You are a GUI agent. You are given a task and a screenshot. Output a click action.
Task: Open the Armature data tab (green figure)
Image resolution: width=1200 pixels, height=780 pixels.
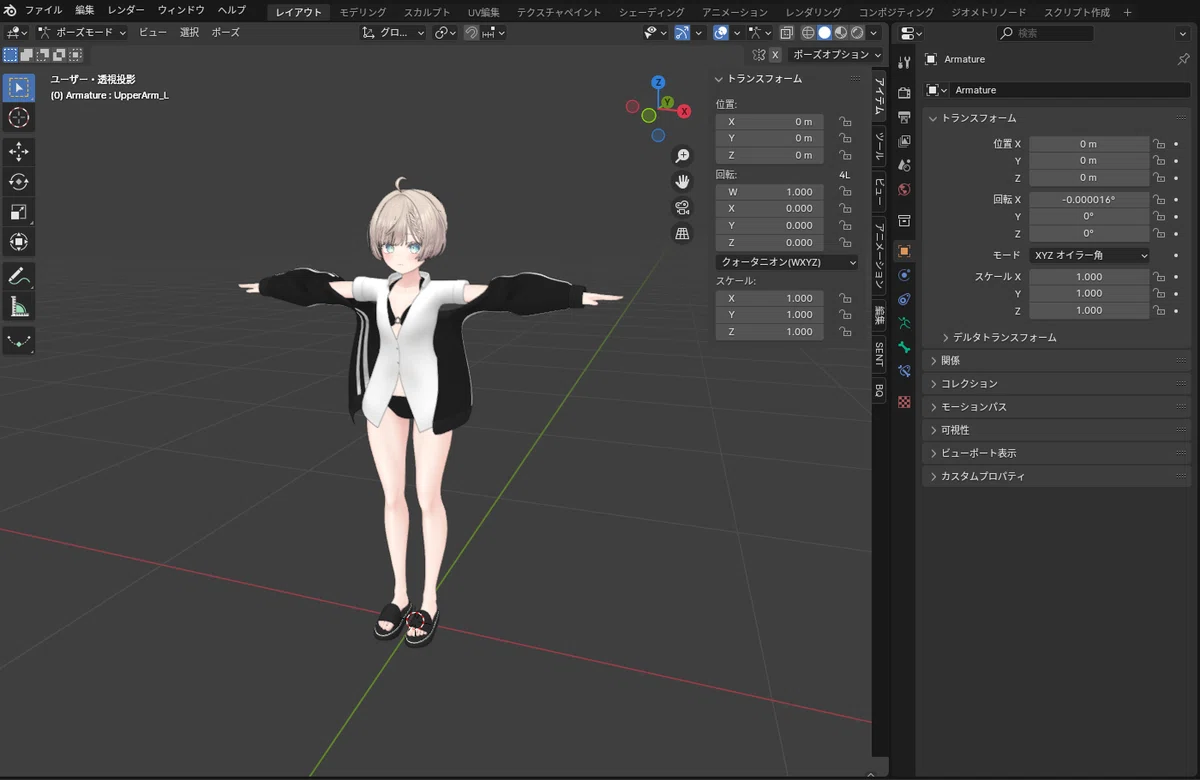click(904, 323)
